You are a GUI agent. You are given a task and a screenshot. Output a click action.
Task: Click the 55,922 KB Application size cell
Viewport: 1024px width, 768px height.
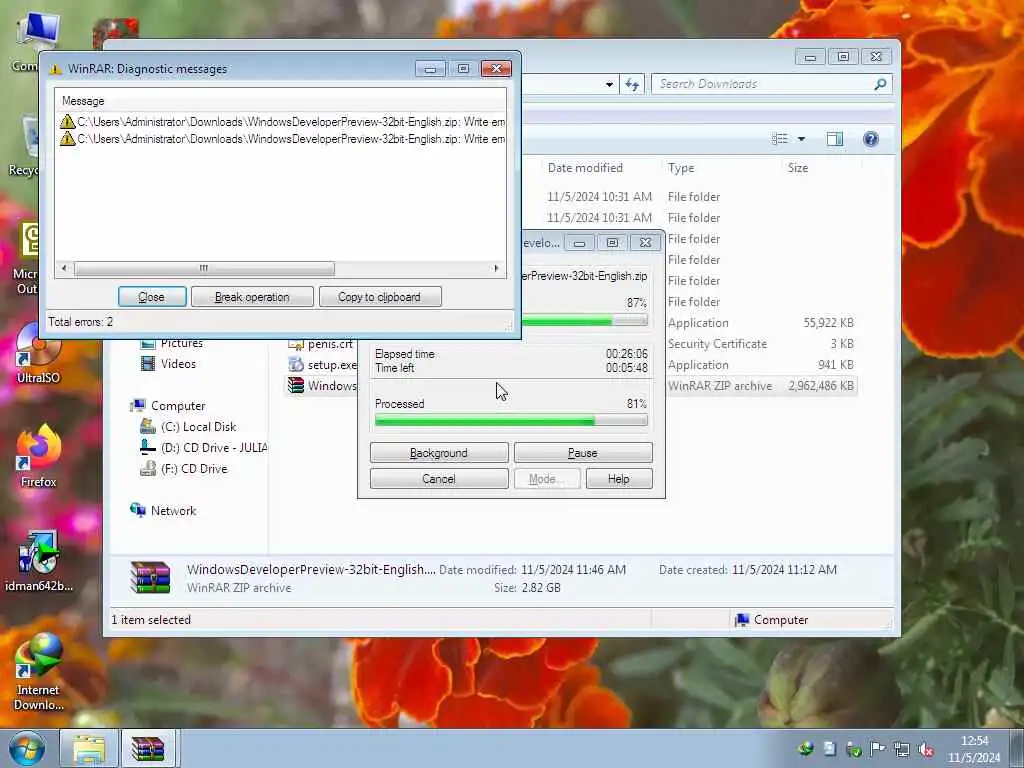[x=828, y=323]
